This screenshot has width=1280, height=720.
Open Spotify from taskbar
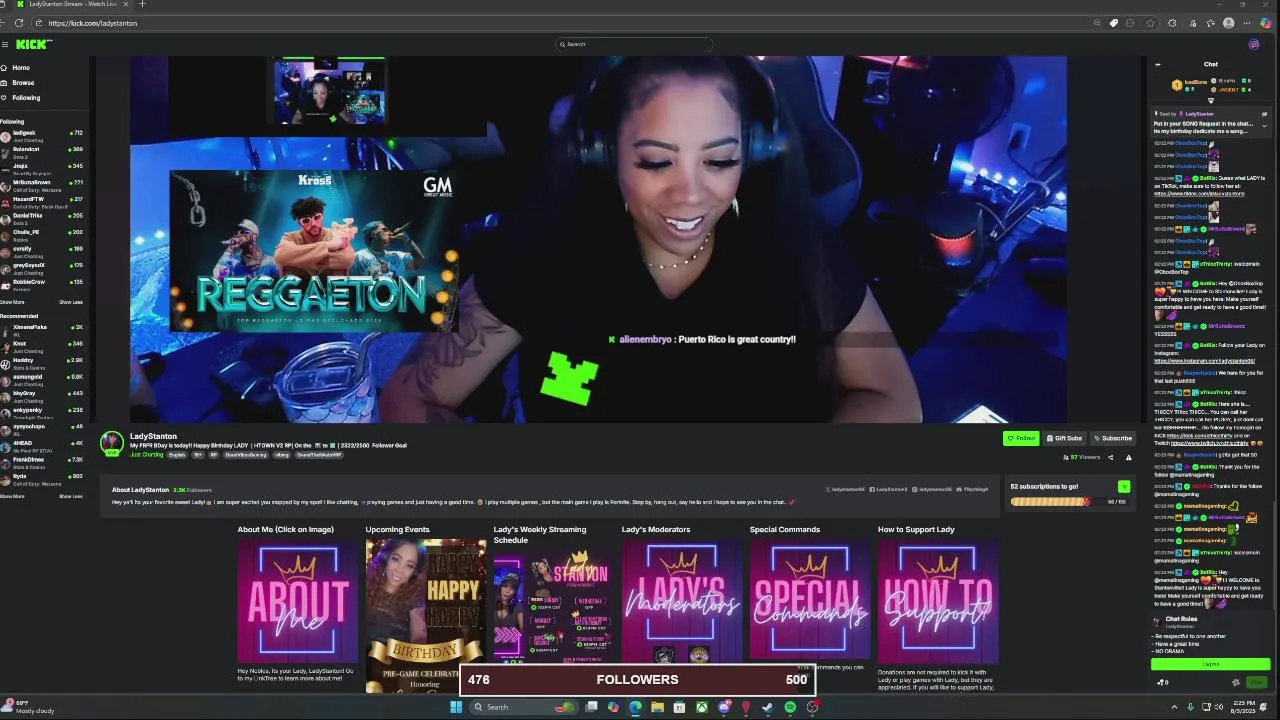click(x=790, y=707)
